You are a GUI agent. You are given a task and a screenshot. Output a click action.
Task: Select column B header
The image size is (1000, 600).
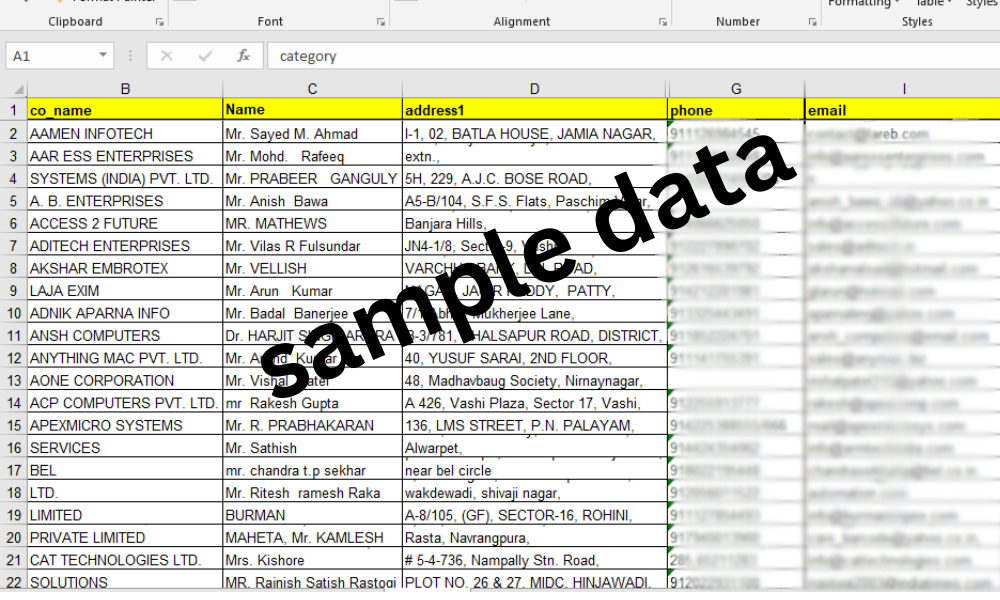pos(125,89)
